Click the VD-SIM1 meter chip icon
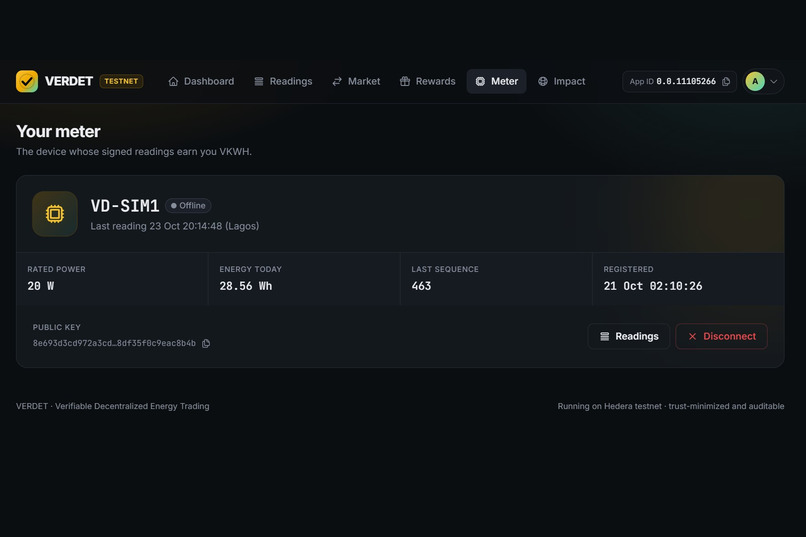Screen dimensions: 806x537 [x=55, y=214]
